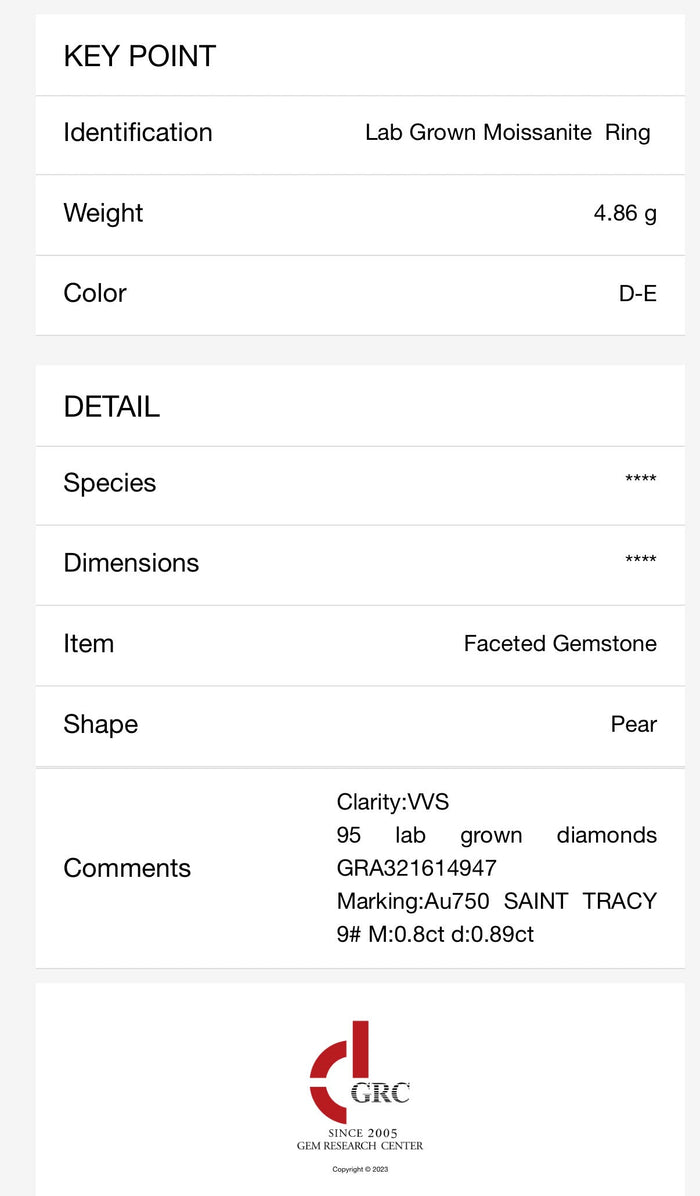Click the Weight row label
700x1196 pixels.
pyautogui.click(x=103, y=213)
